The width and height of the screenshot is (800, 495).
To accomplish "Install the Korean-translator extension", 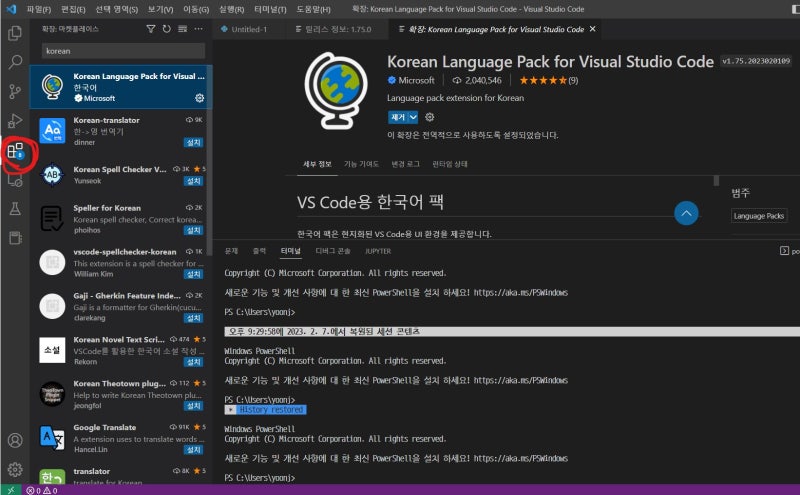I will [x=193, y=142].
